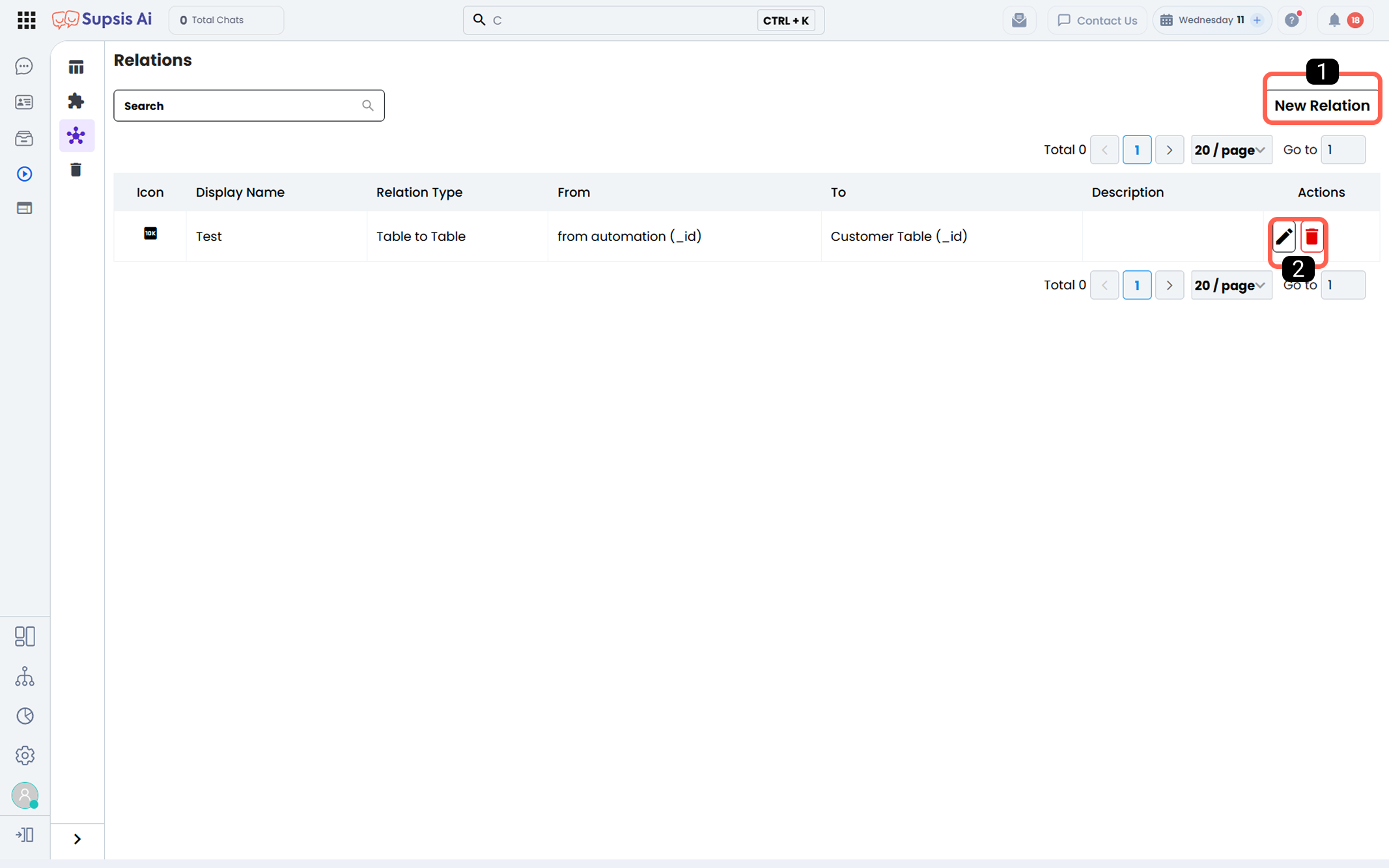Select page 1 in bottom pagination

pos(1137,285)
